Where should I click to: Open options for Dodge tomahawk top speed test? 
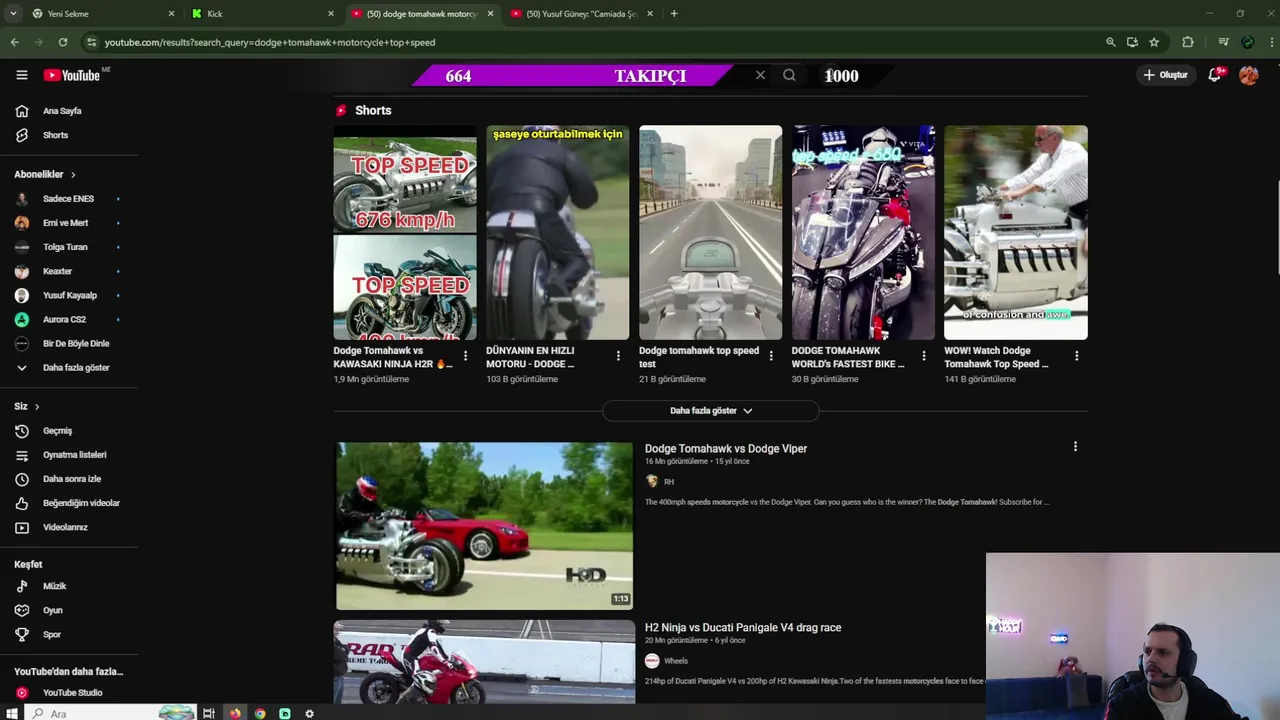(x=770, y=356)
